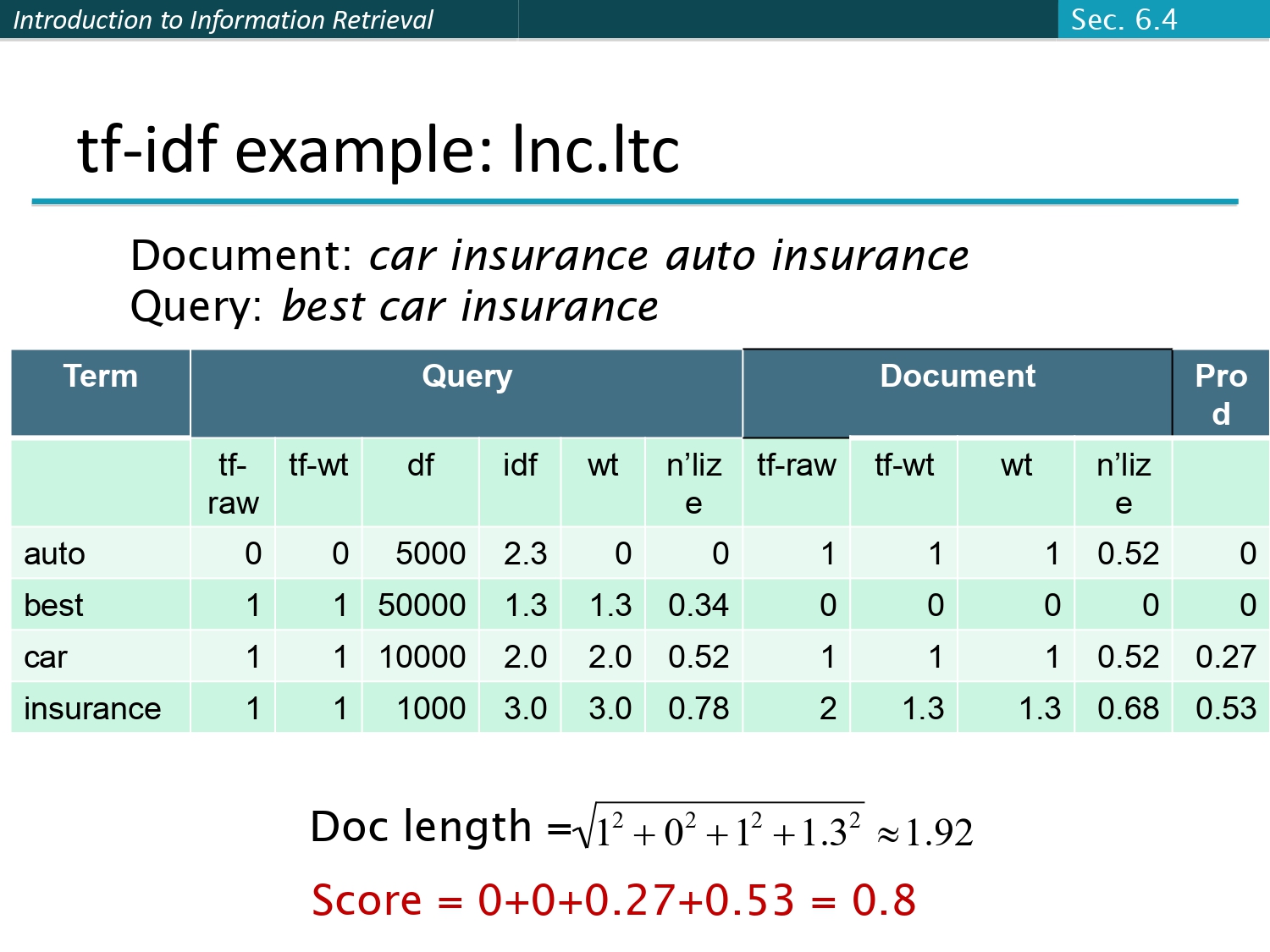This screenshot has width=1270, height=952.
Task: Select the 'insurance' term row label
Action: point(92,709)
